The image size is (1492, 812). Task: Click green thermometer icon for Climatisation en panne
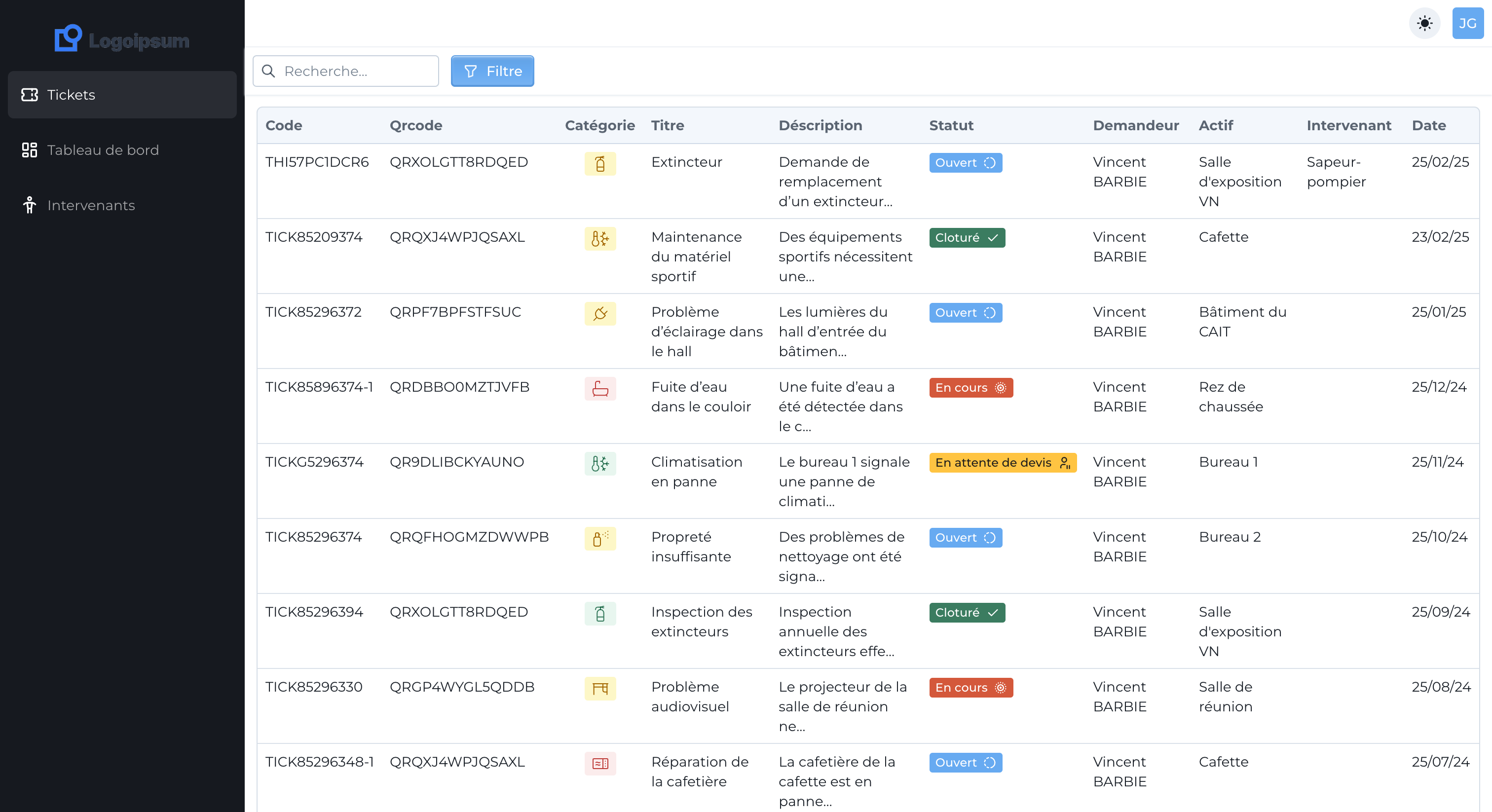(x=600, y=463)
